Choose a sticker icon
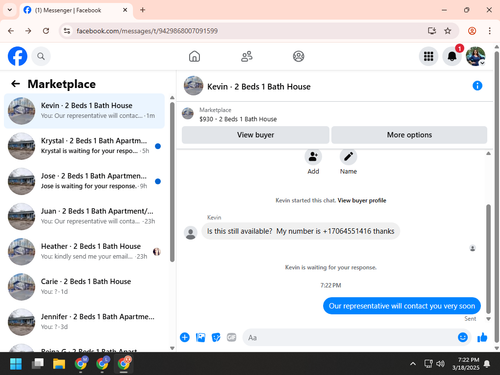The height and width of the screenshot is (375, 500). (216, 337)
